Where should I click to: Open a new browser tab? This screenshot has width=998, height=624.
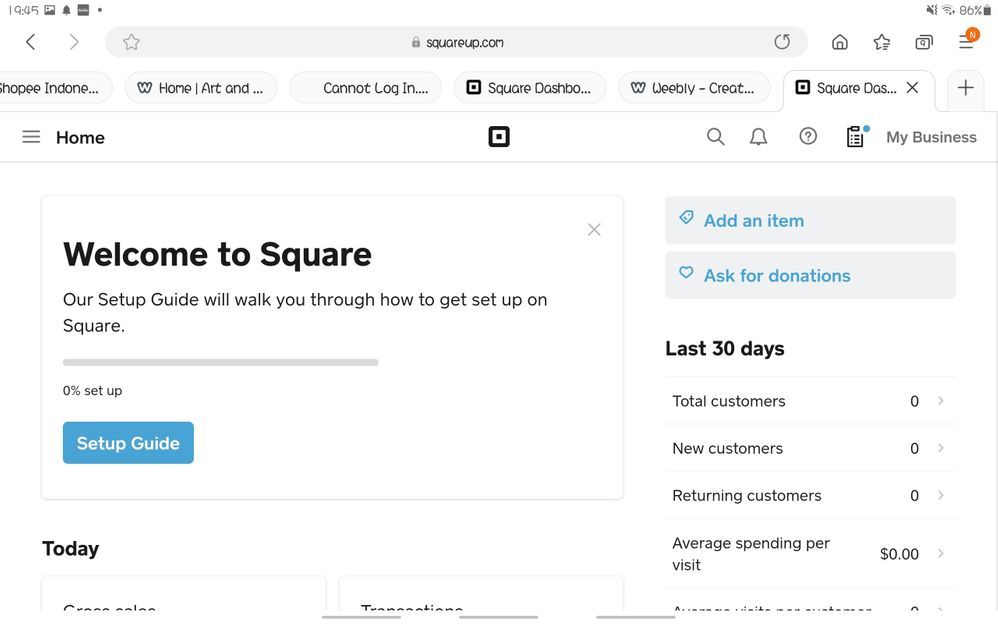[966, 88]
